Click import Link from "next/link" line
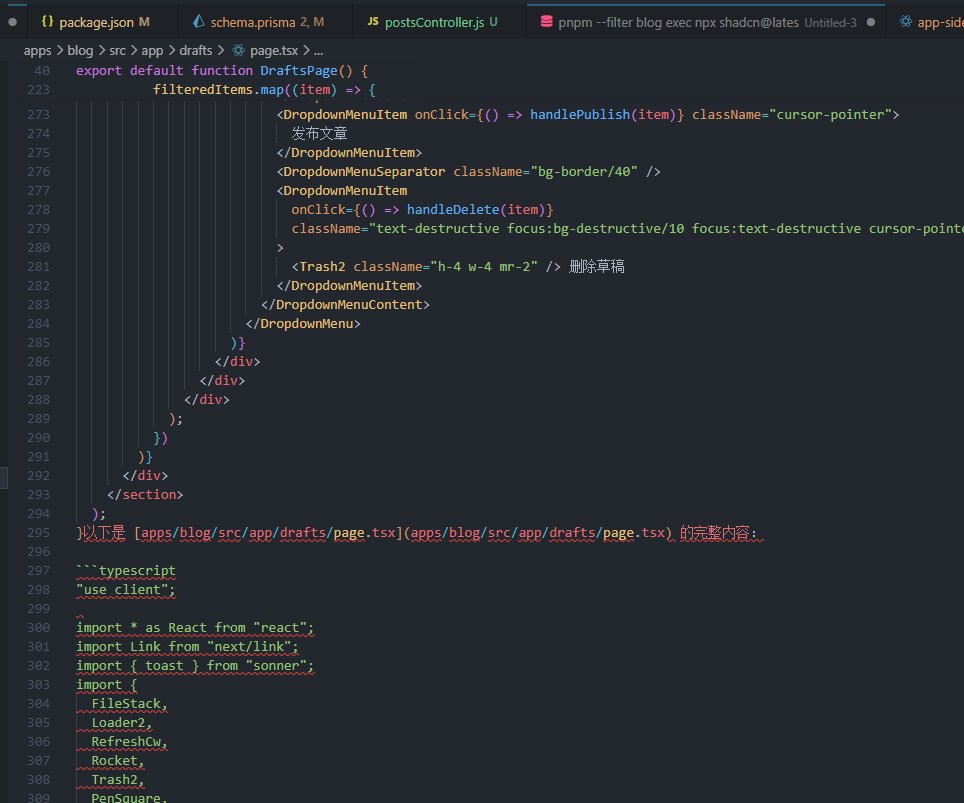Viewport: 964px width, 803px height. [x=187, y=647]
